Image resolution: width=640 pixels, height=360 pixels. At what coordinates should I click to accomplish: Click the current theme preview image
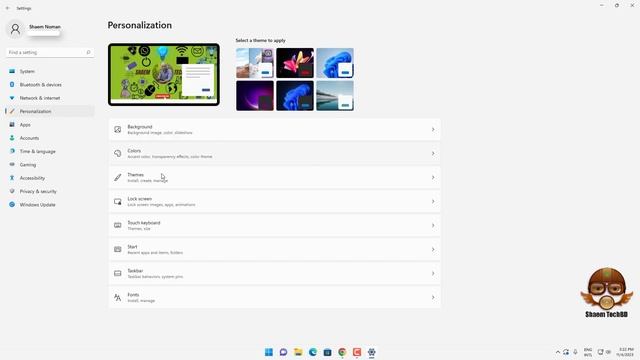(164, 74)
